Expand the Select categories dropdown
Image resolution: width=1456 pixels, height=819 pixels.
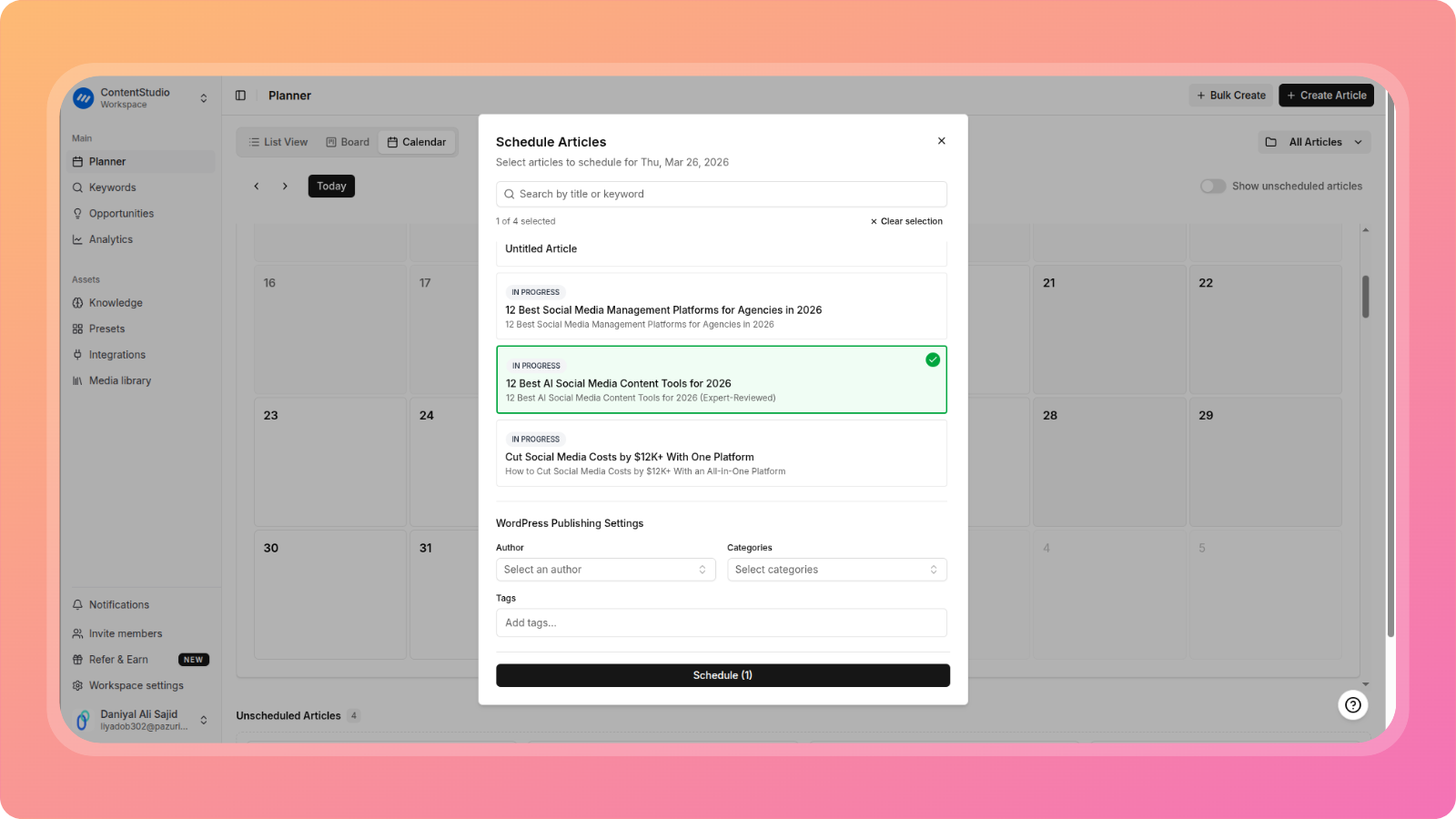(x=836, y=570)
